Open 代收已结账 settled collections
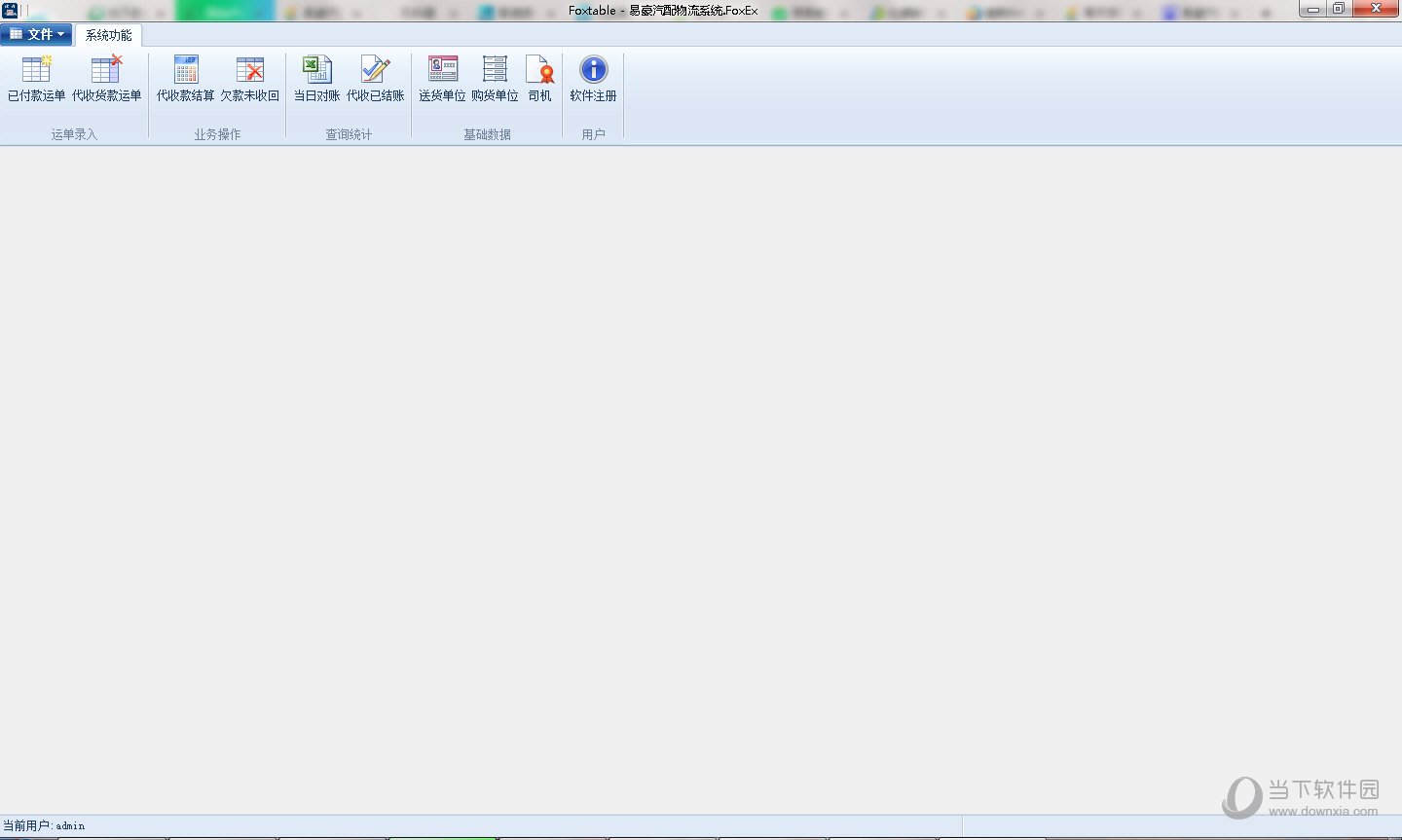This screenshot has height=840, width=1402. (x=376, y=79)
